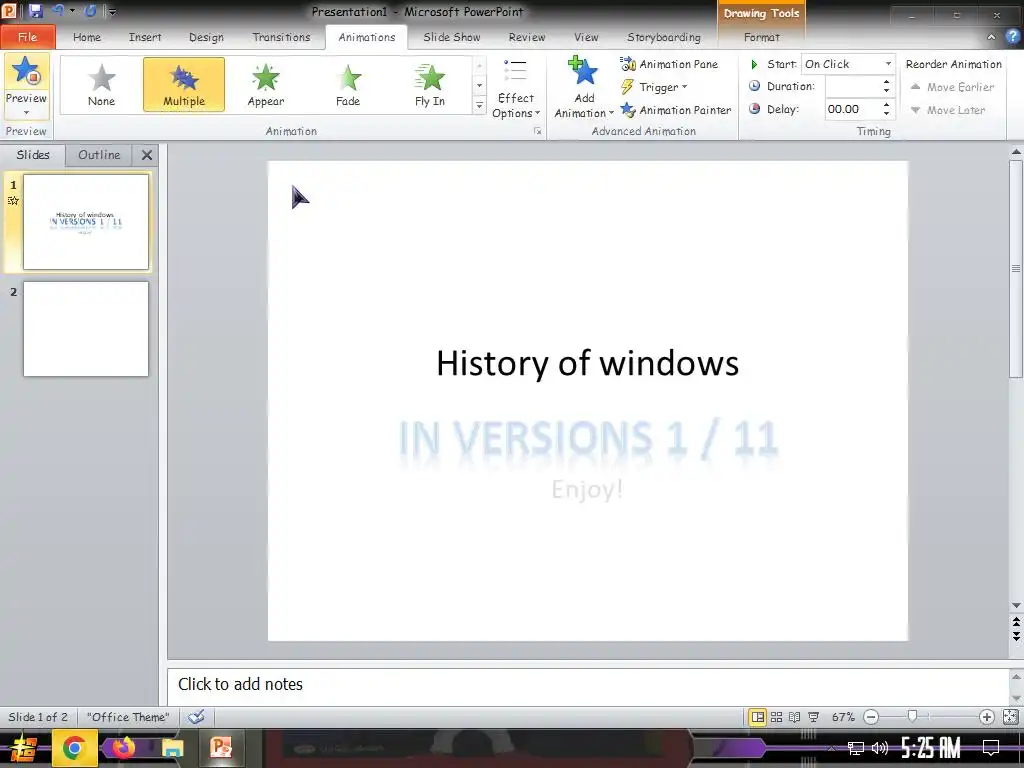
Task: Click the Delay value field
Action: click(x=852, y=109)
